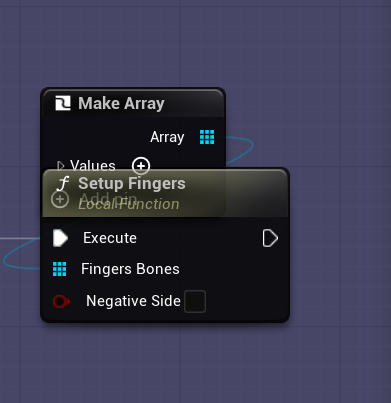
Task: Click the Local Function subtitle text
Action: click(x=129, y=204)
